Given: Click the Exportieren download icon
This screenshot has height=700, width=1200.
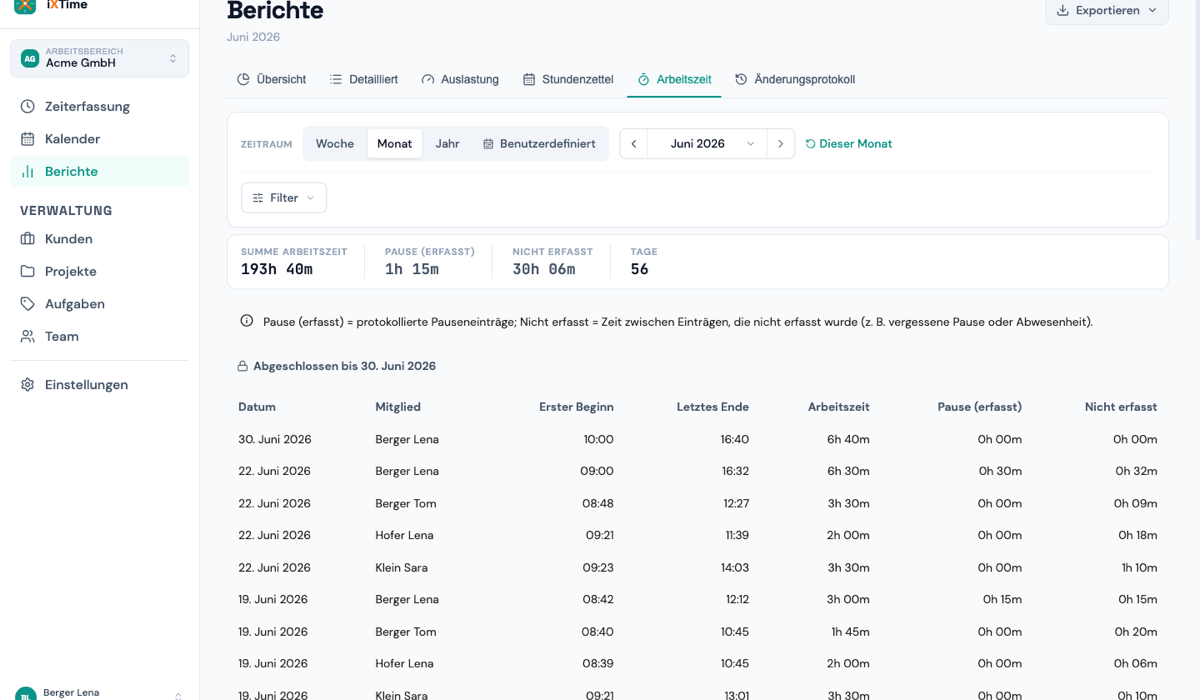Looking at the screenshot, I should tap(1063, 10).
